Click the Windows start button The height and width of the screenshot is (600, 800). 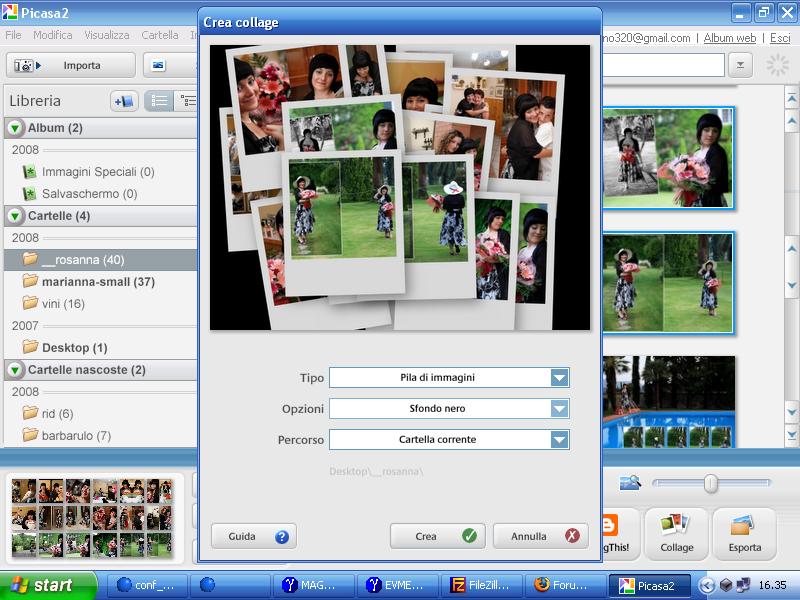47,585
